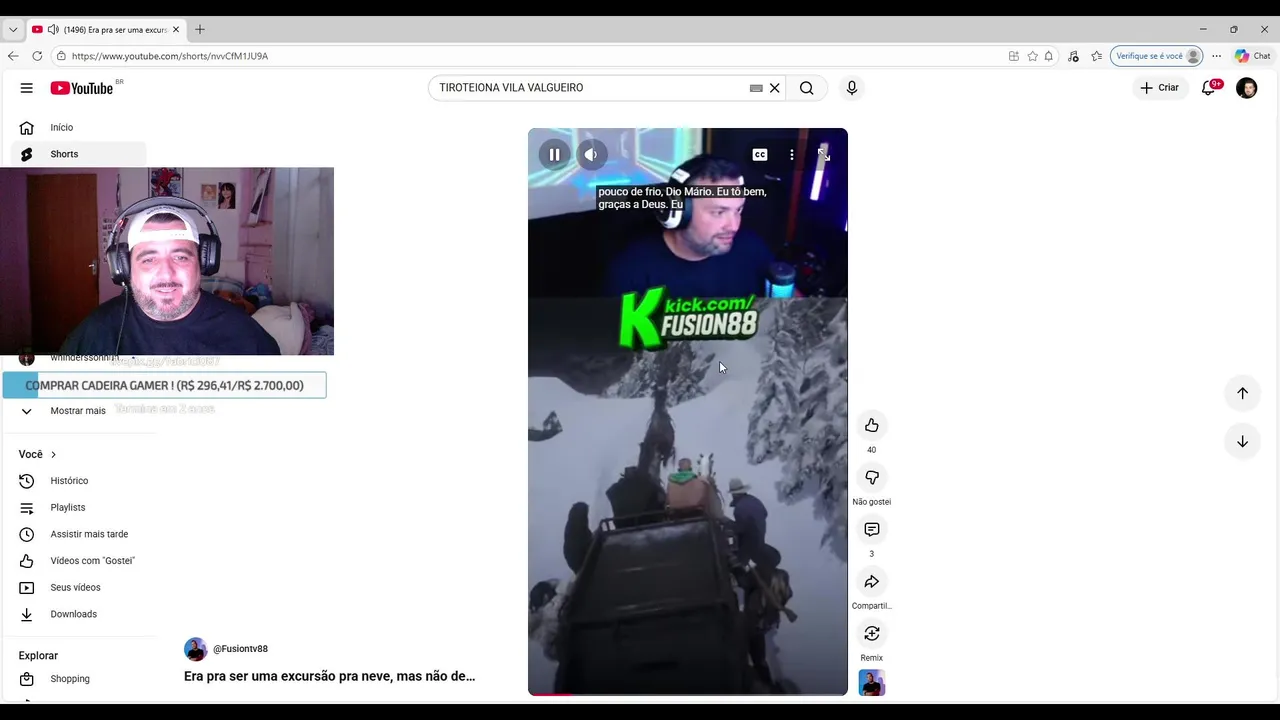Click the COMPRAR CADEIRA GAMER goal bar
Image resolution: width=1280 pixels, height=720 pixels.
coord(164,385)
